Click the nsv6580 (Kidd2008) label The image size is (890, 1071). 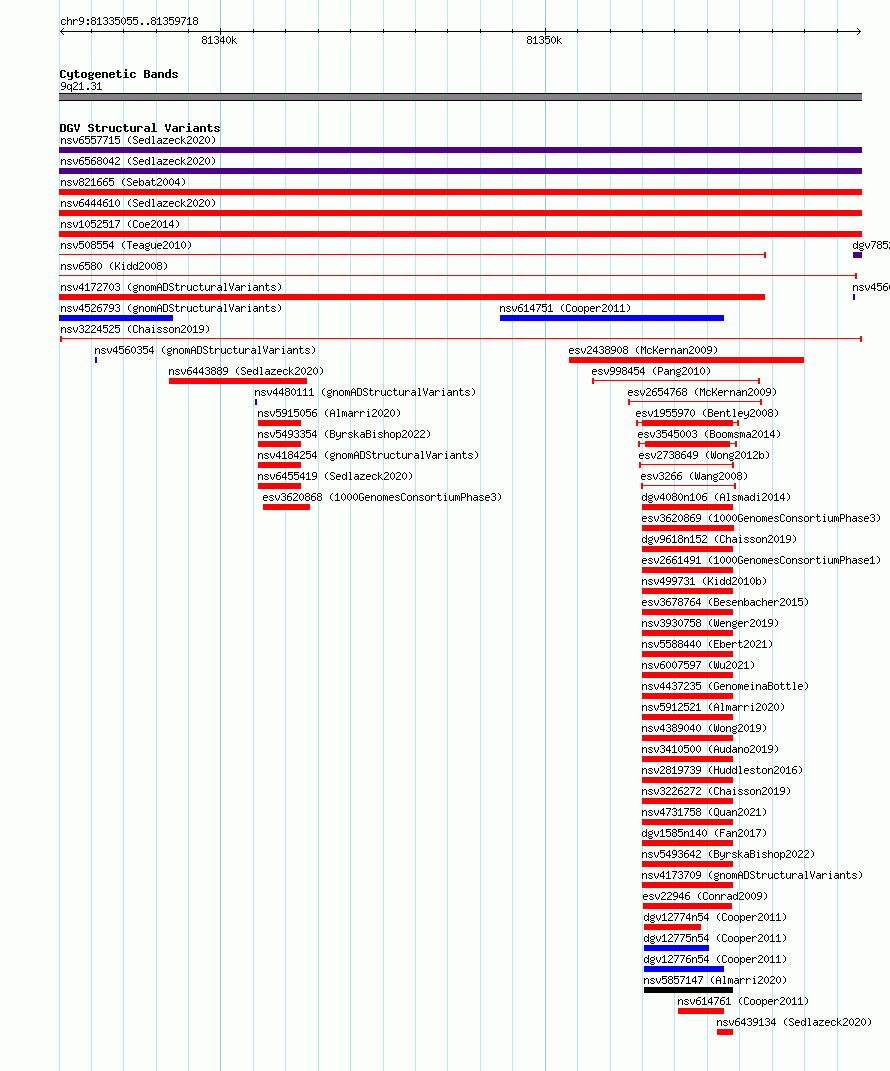point(114,266)
